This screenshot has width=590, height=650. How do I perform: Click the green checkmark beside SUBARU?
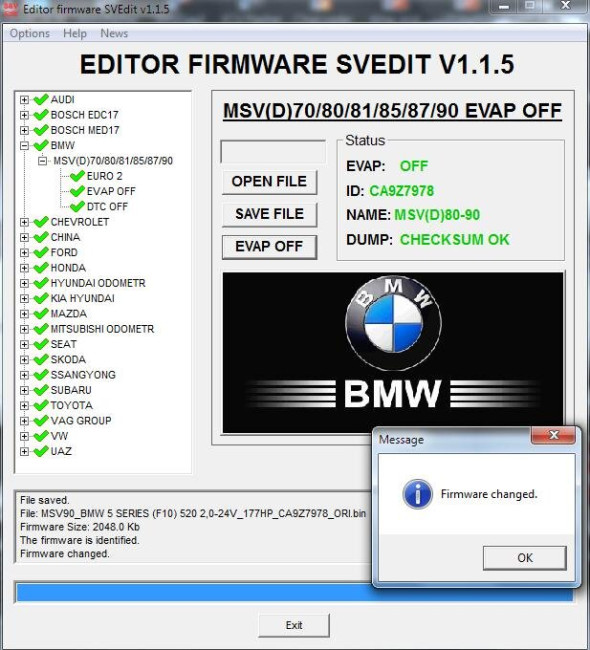41,390
